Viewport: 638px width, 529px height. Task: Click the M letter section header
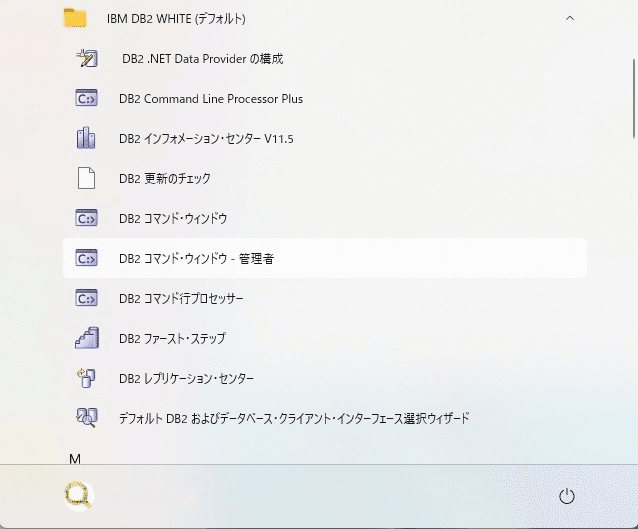coord(75,459)
